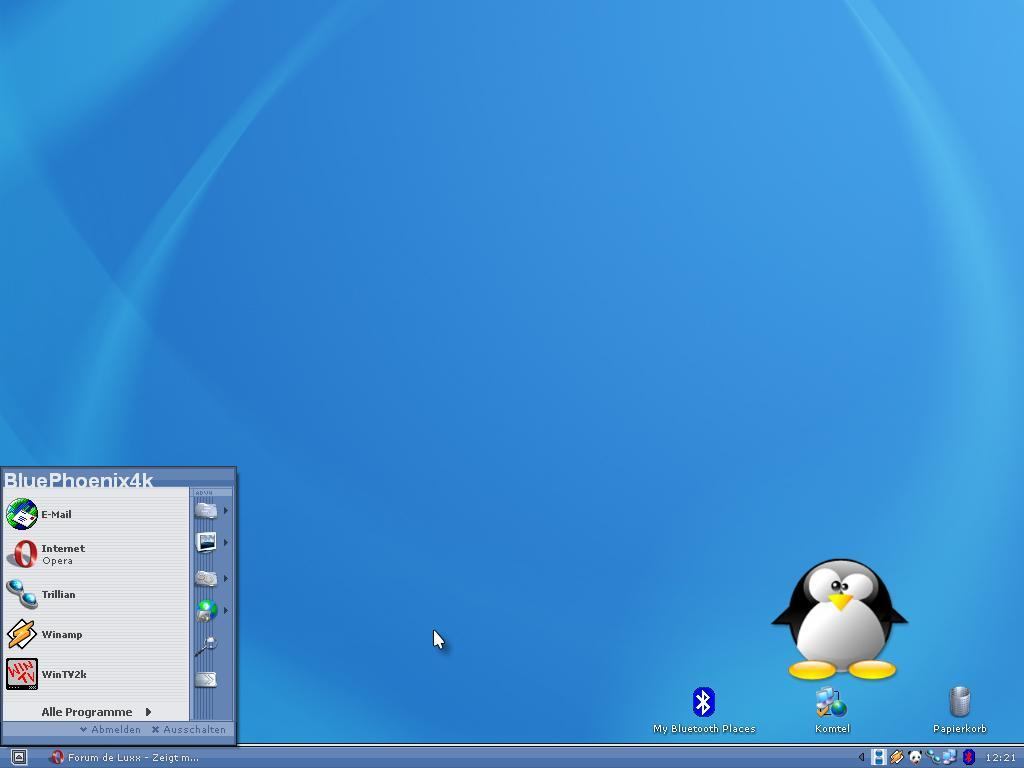The image size is (1024, 768).
Task: Click the blue hourglass tray icon
Action: (x=879, y=758)
